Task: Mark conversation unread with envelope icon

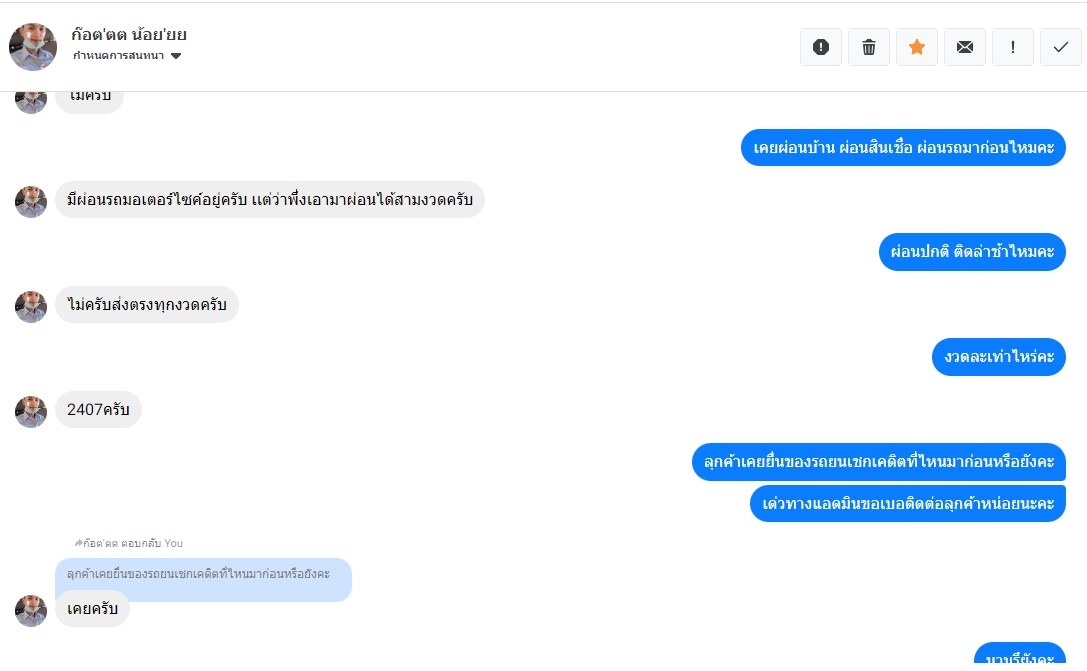Action: [965, 47]
